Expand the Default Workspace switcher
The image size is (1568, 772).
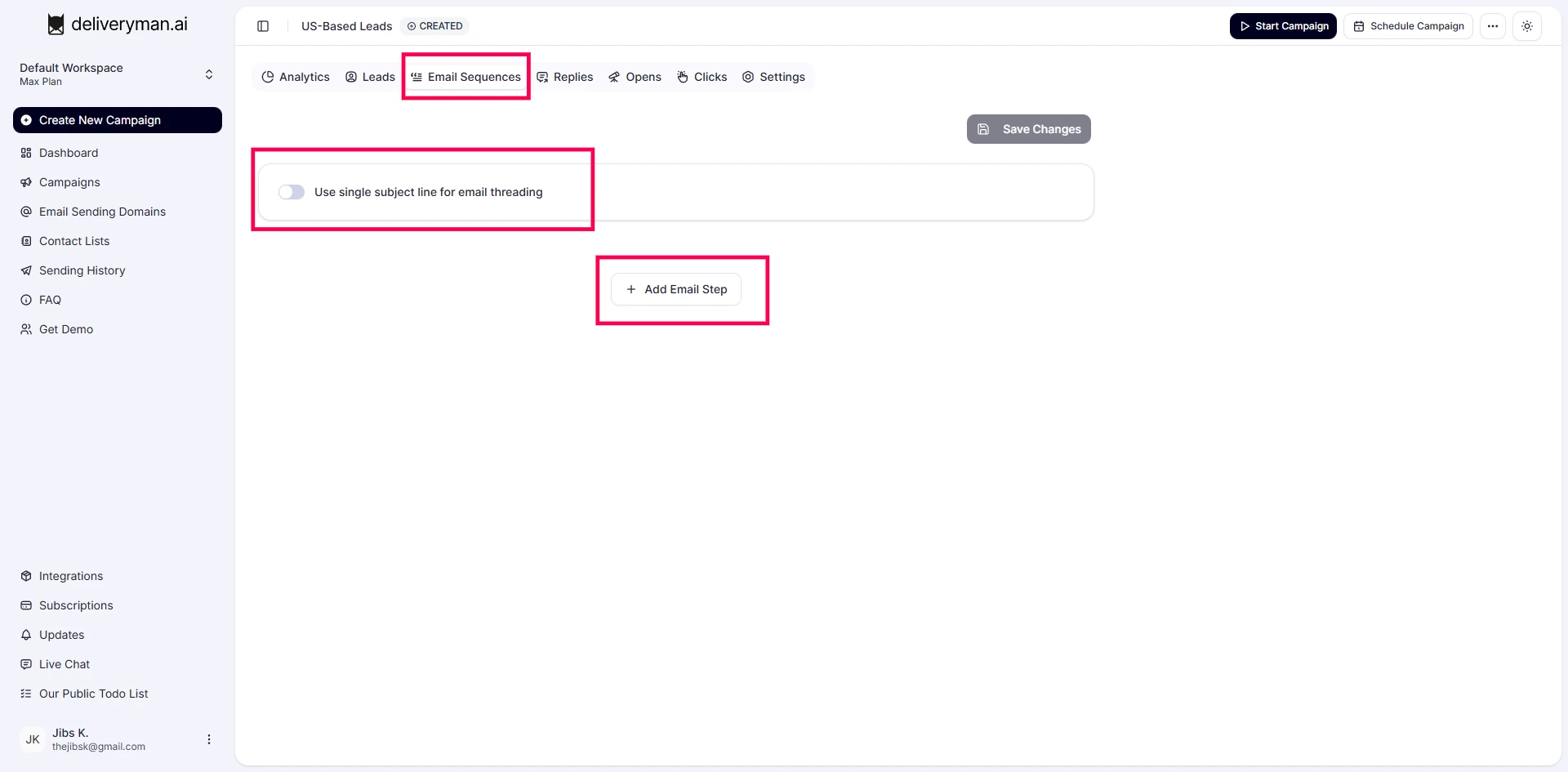pyautogui.click(x=209, y=74)
